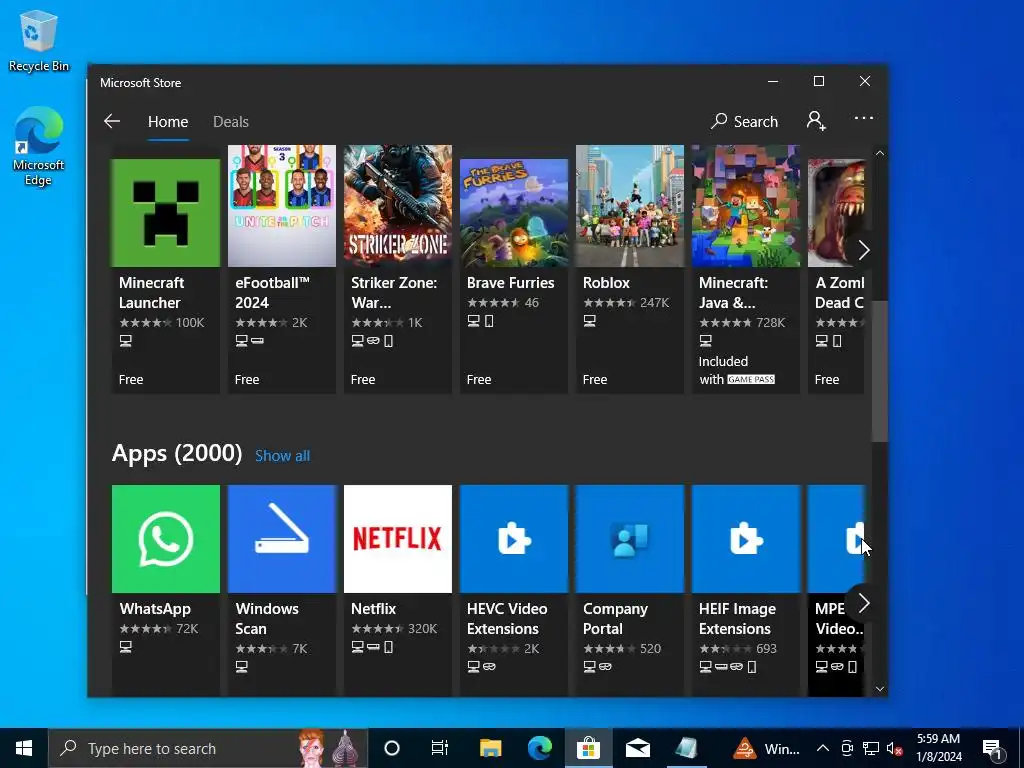Switch to the Deals tab
1024x768 pixels.
click(231, 121)
